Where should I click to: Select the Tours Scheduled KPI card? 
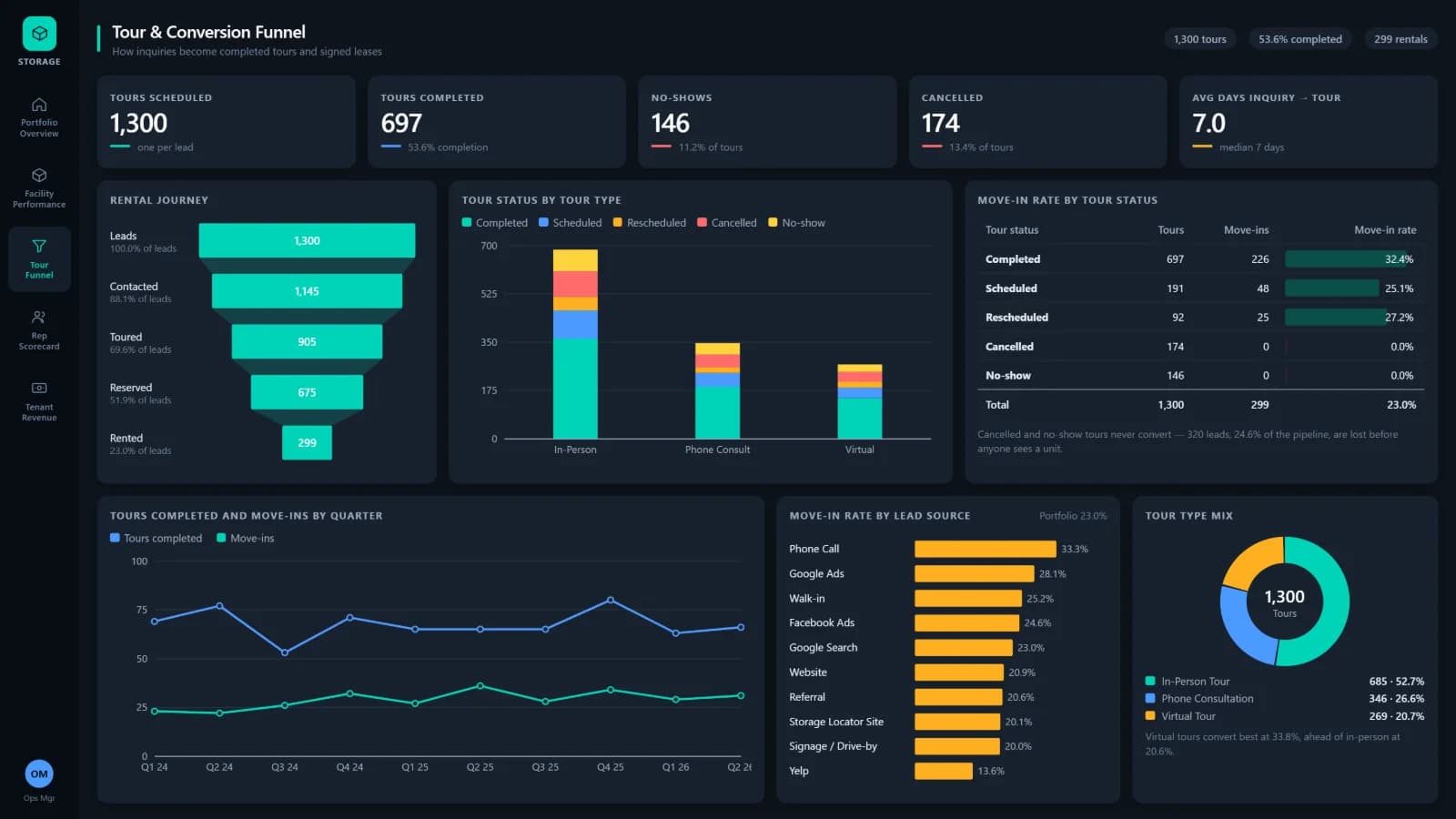point(226,122)
